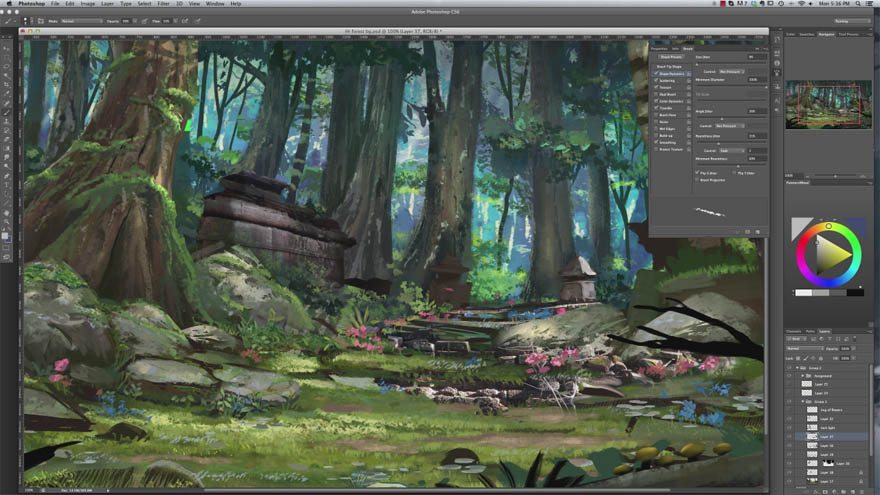The image size is (880, 495).
Task: Select the Clone Stamp tool
Action: pyautogui.click(x=7, y=121)
